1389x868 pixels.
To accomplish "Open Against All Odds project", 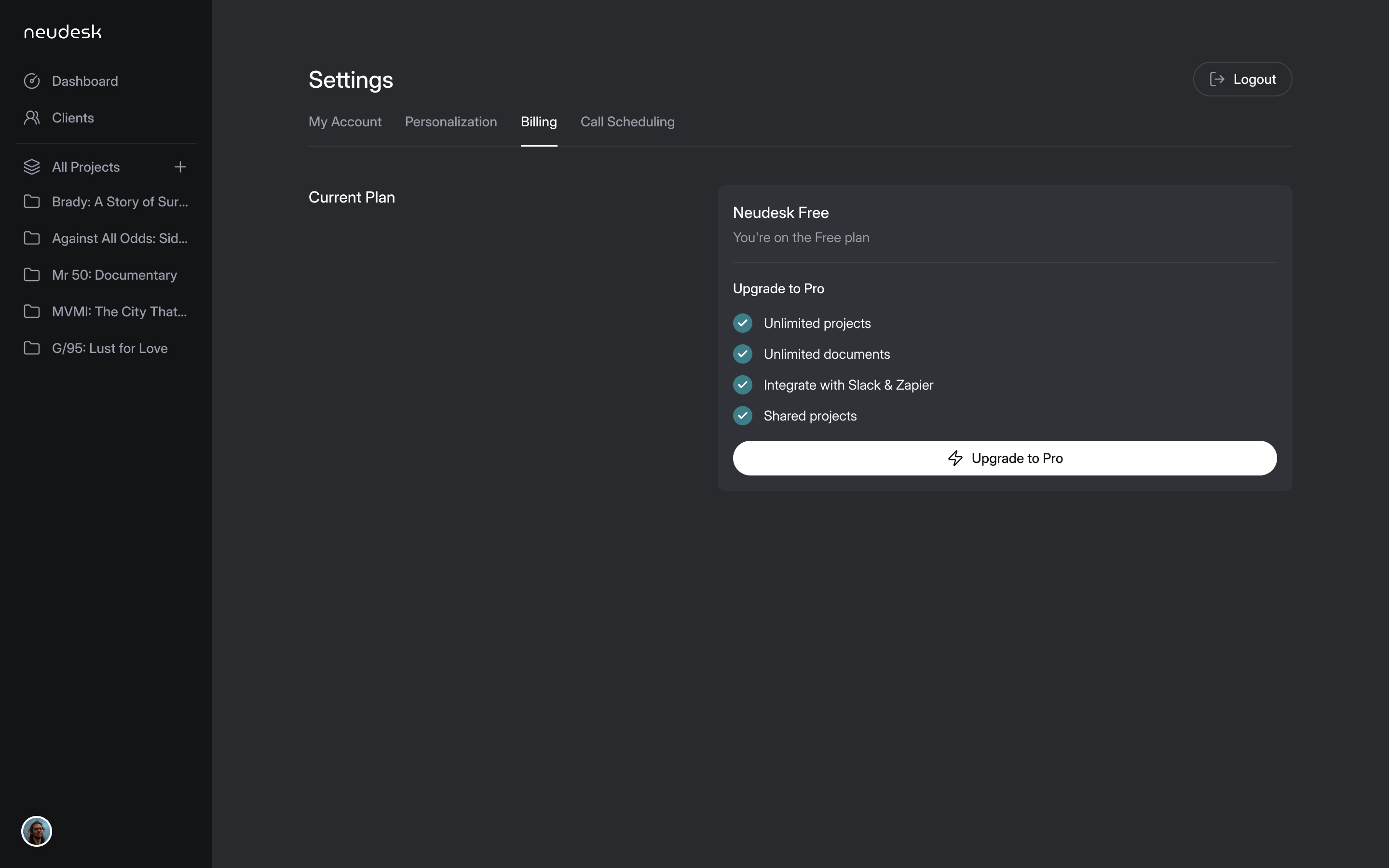I will pos(120,238).
